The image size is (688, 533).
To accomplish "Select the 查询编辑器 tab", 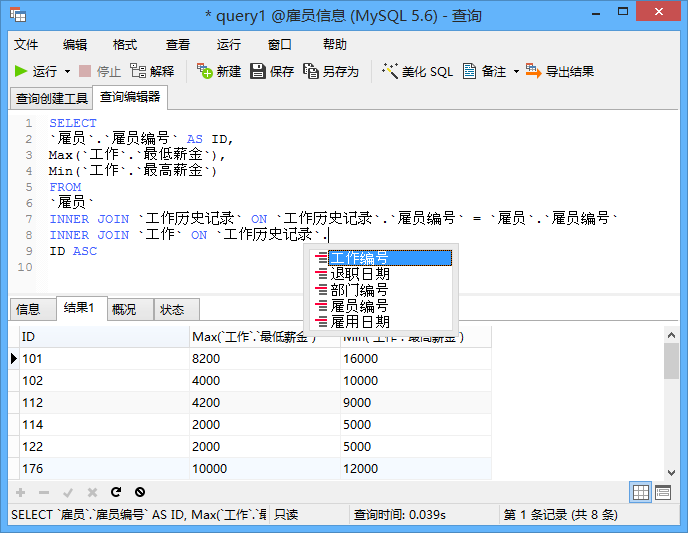I will pyautogui.click(x=130, y=97).
